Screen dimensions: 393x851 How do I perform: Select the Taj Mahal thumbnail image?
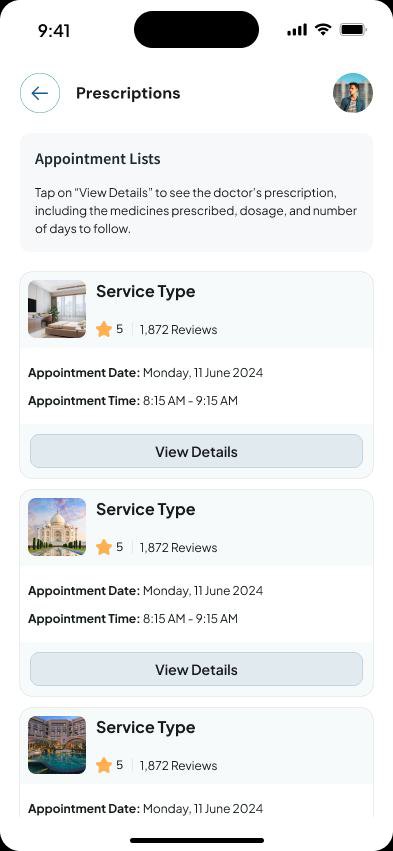(57, 527)
